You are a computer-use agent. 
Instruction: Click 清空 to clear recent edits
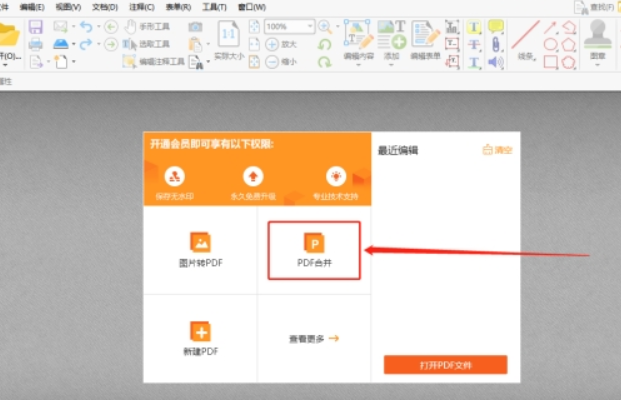(497, 150)
